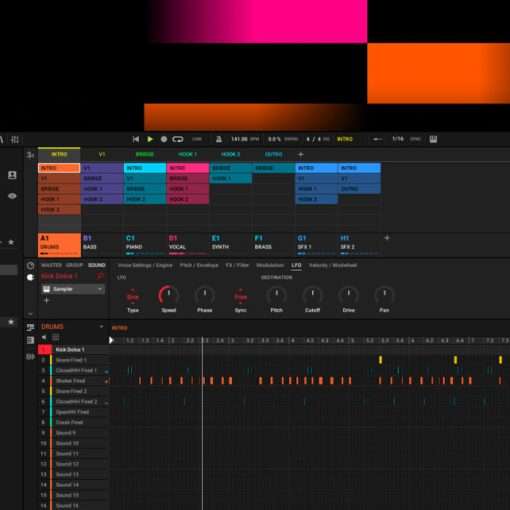
Task: Click the plug-in icon below the clock icon
Action: pyautogui.click(x=30, y=277)
